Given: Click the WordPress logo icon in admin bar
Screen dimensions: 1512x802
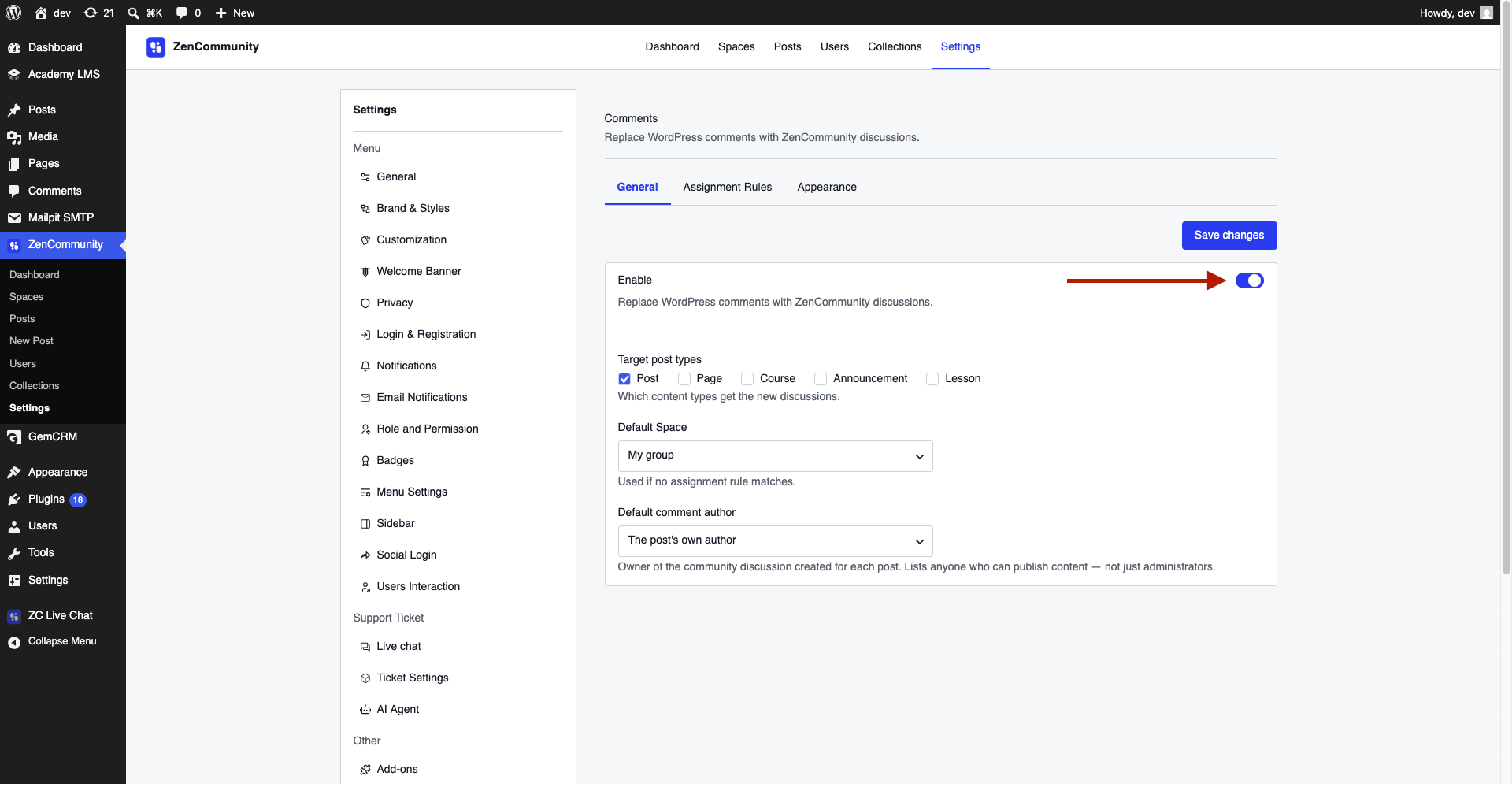Looking at the screenshot, I should pos(13,13).
